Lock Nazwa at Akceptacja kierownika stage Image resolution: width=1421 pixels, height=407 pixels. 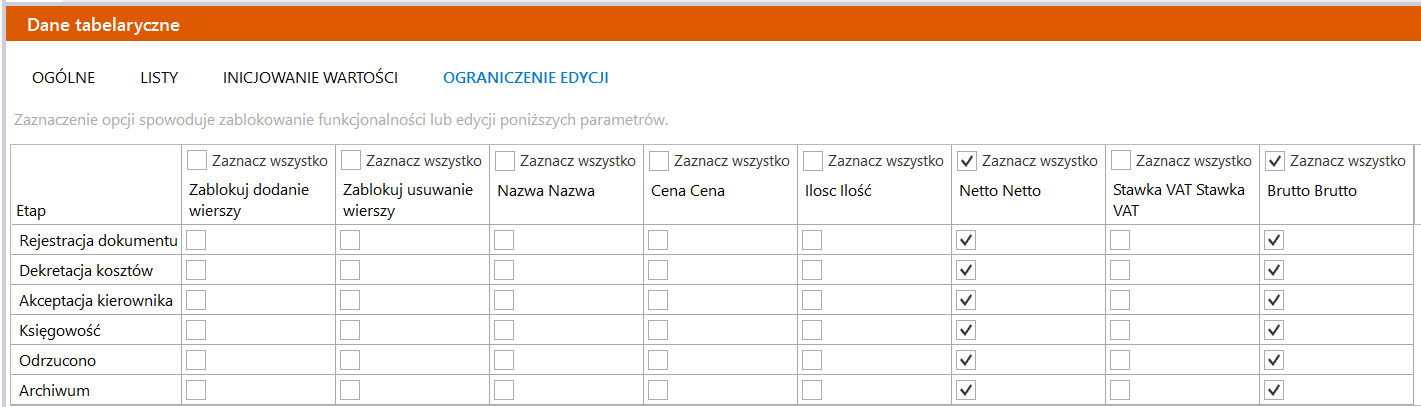point(505,300)
